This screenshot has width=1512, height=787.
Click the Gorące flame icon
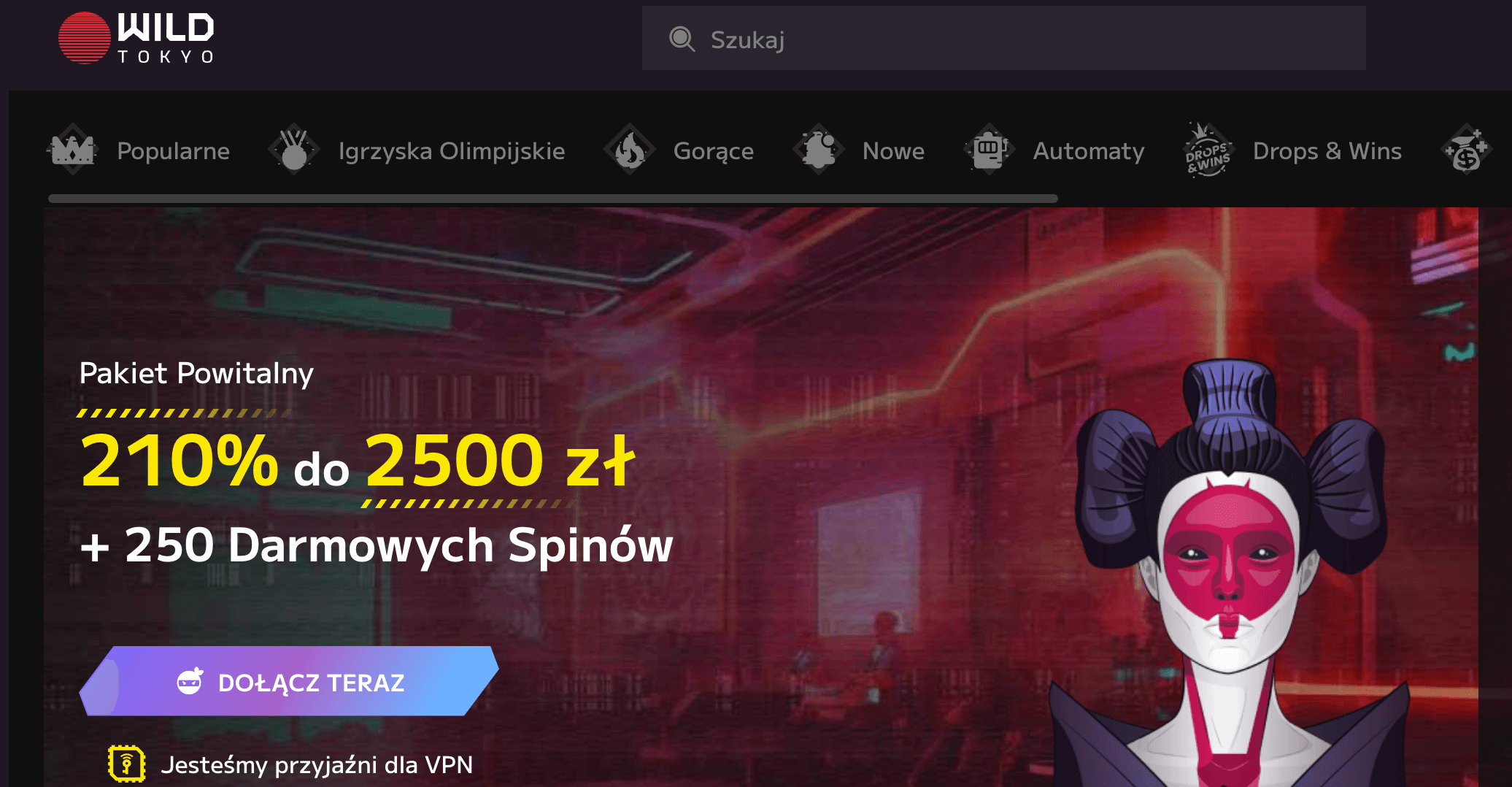(x=630, y=150)
